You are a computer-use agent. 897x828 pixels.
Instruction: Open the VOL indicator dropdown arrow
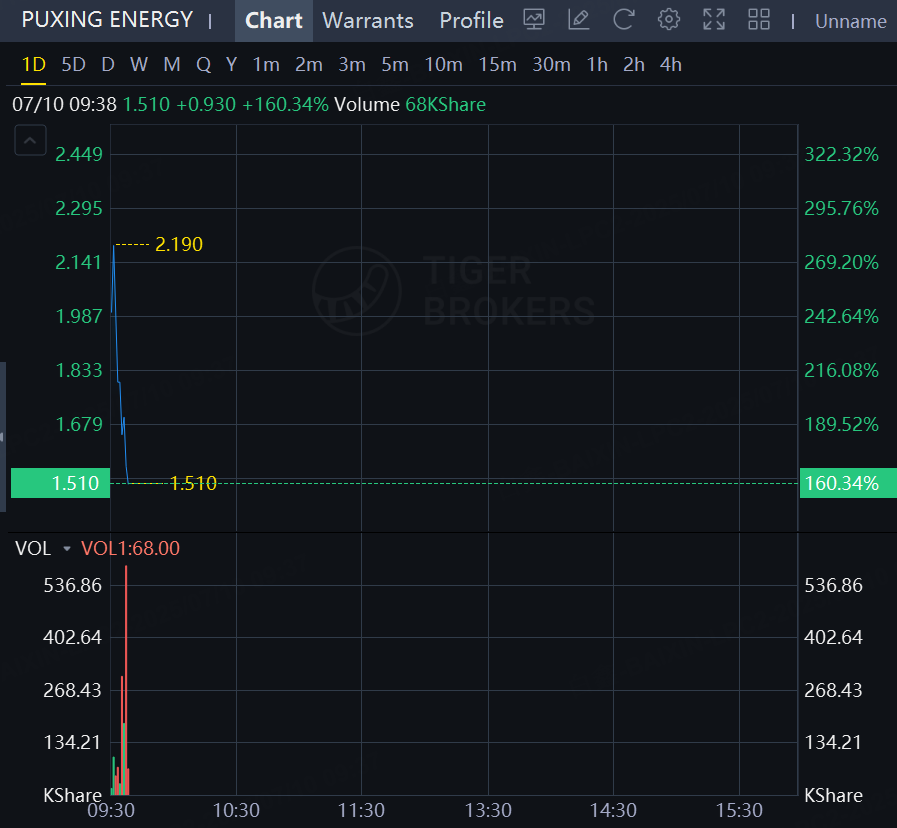[67, 549]
